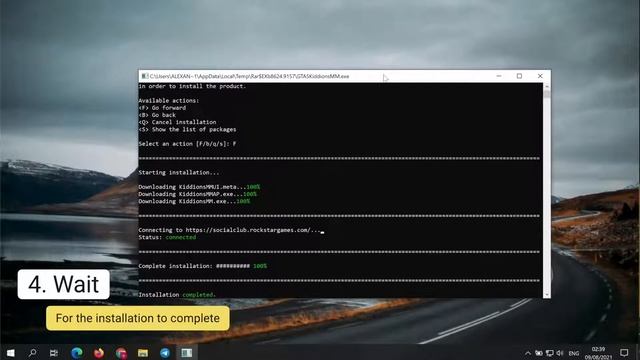The image size is (640, 360).
Task: Click the green 'connected' status text
Action: click(180, 237)
